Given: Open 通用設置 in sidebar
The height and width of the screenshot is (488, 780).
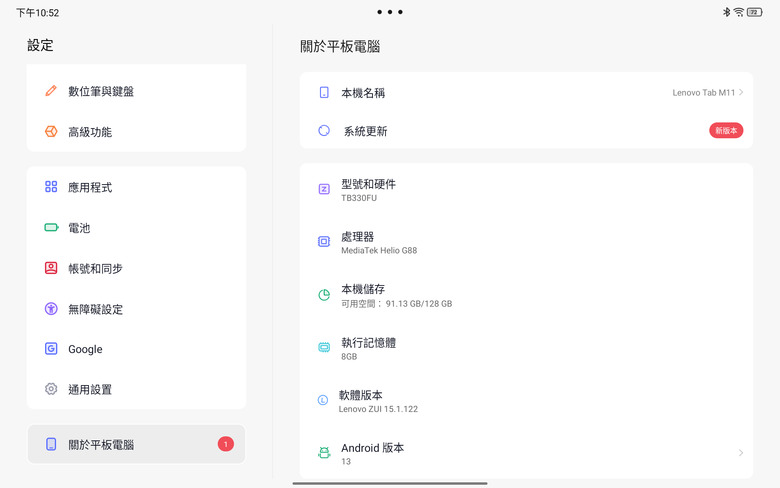Looking at the screenshot, I should click(x=136, y=390).
